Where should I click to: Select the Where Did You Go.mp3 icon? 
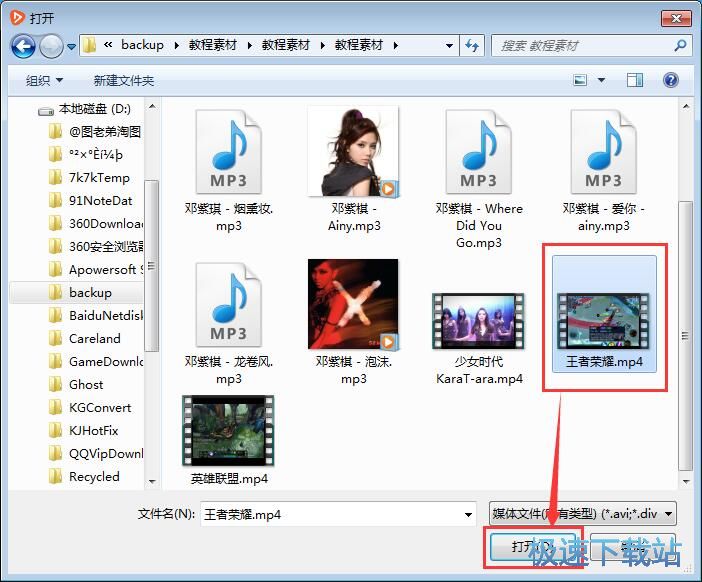tap(479, 152)
